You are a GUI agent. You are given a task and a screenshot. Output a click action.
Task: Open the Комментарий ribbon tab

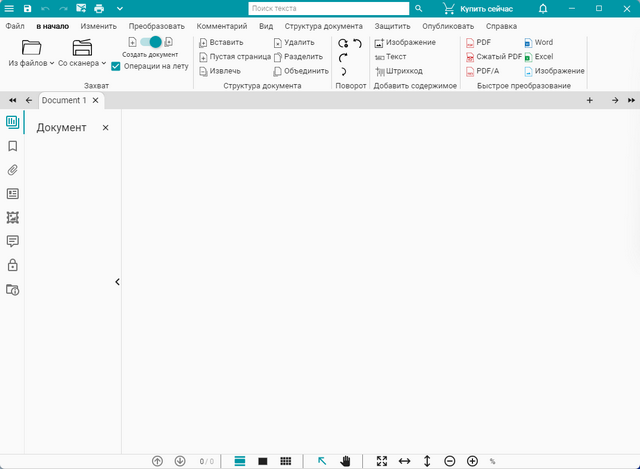click(x=222, y=25)
